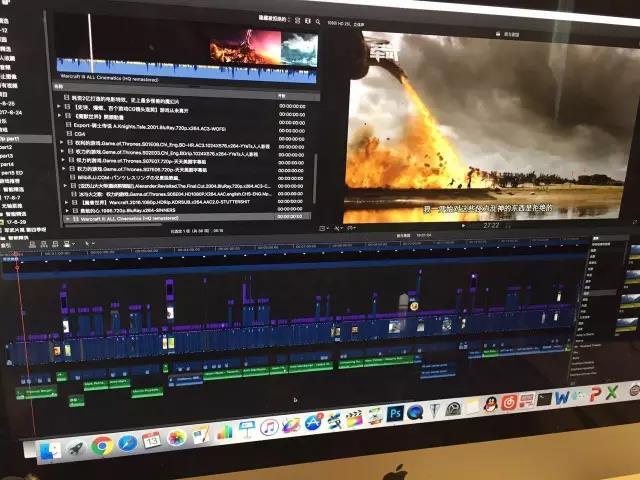Launch Photoshop from the Dock
Image resolution: width=640 pixels, height=480 pixels.
tap(395, 413)
